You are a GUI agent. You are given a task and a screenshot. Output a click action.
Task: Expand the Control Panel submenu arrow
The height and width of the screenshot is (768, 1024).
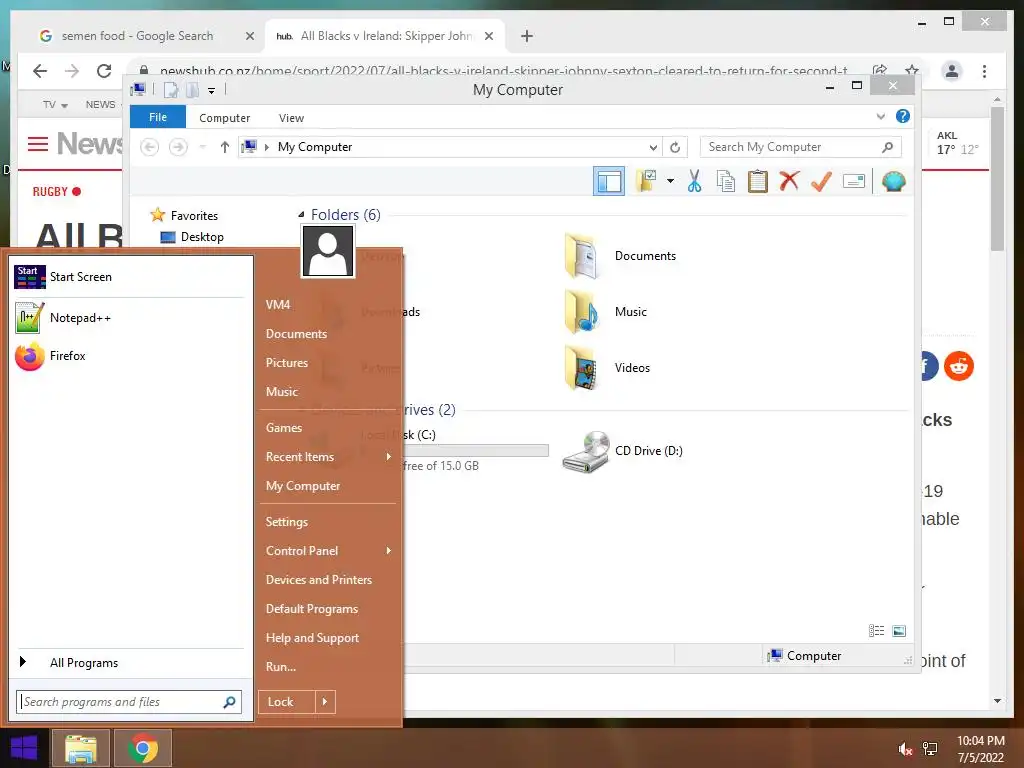click(x=389, y=551)
